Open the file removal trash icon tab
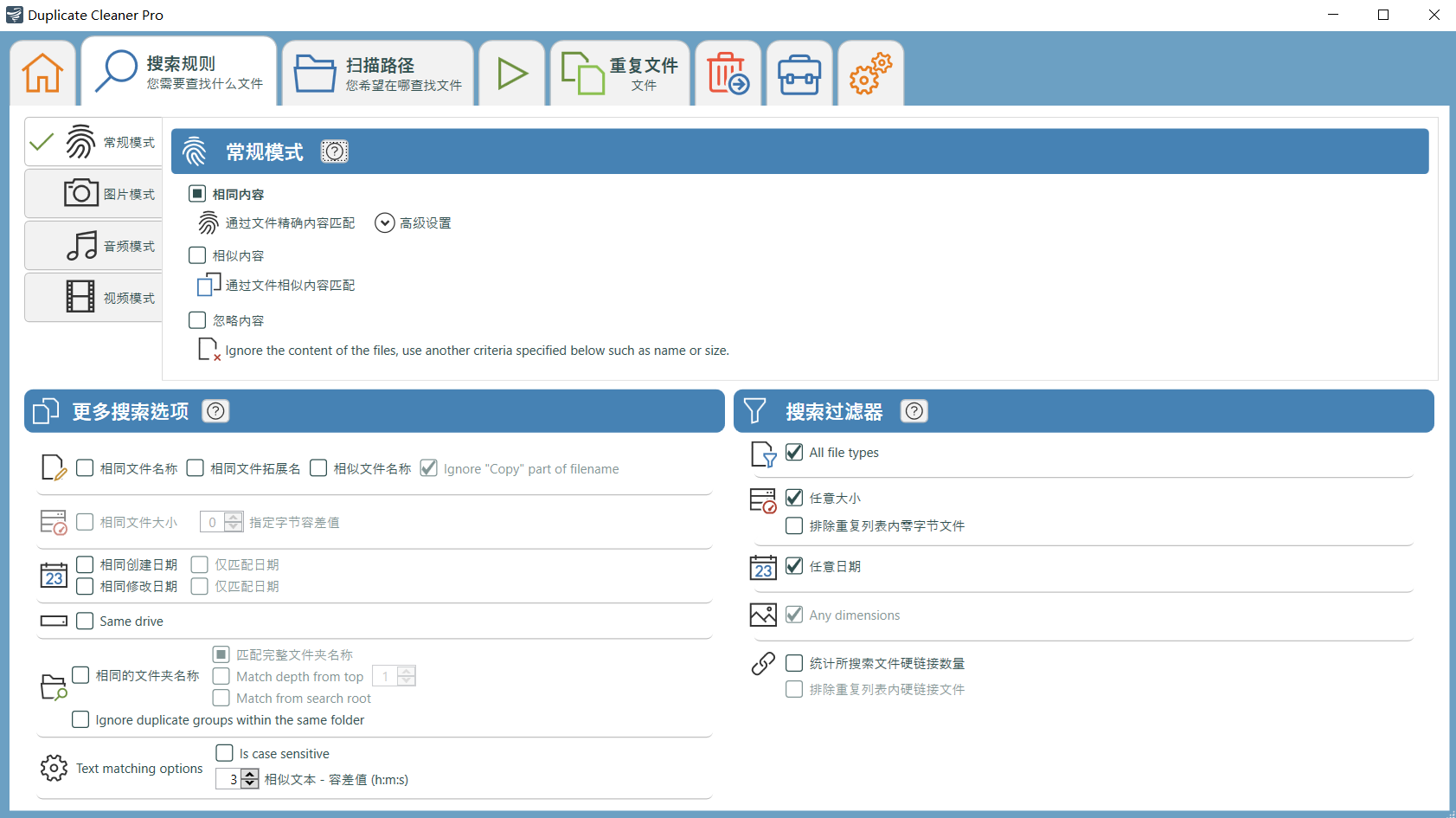 click(x=728, y=74)
